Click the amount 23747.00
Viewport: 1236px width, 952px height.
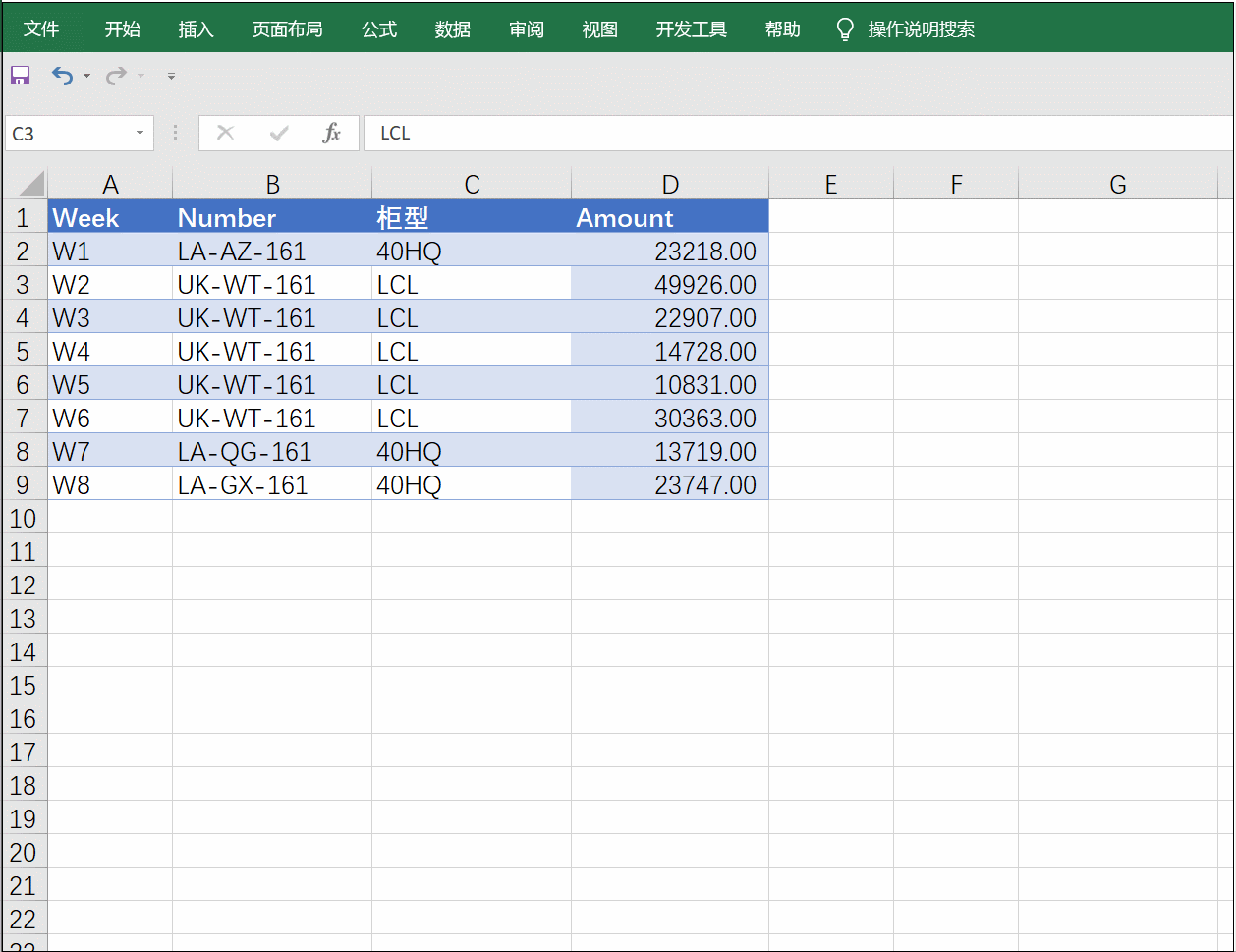pyautogui.click(x=670, y=484)
